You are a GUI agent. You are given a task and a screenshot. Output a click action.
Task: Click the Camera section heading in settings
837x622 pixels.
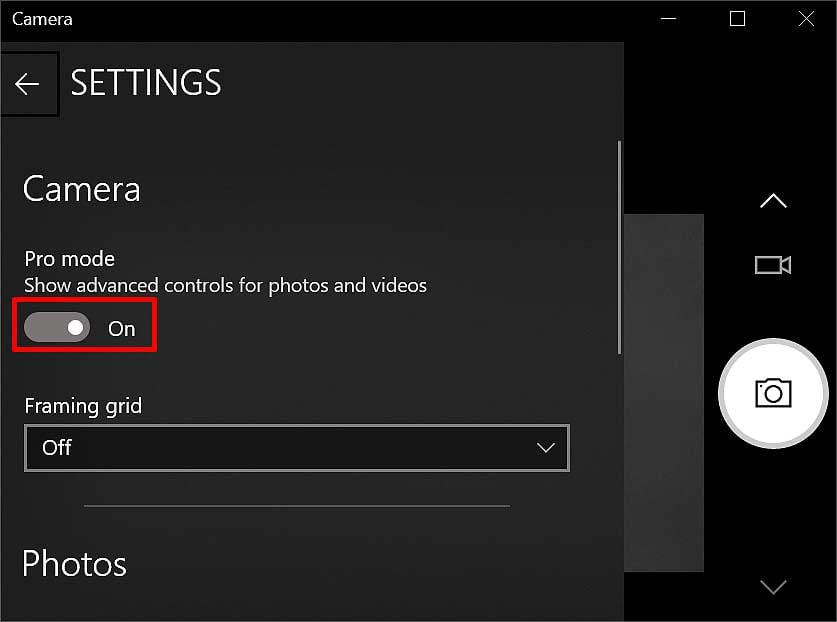pos(82,189)
